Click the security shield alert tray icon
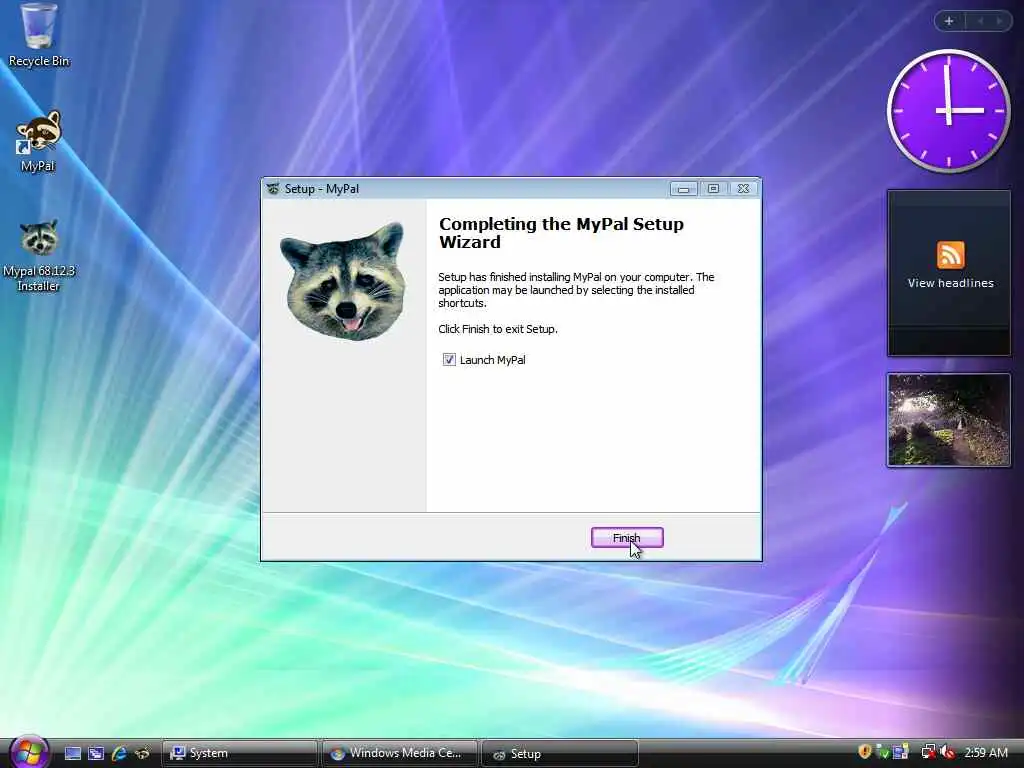Screen dimensions: 1024x768 (x=865, y=752)
